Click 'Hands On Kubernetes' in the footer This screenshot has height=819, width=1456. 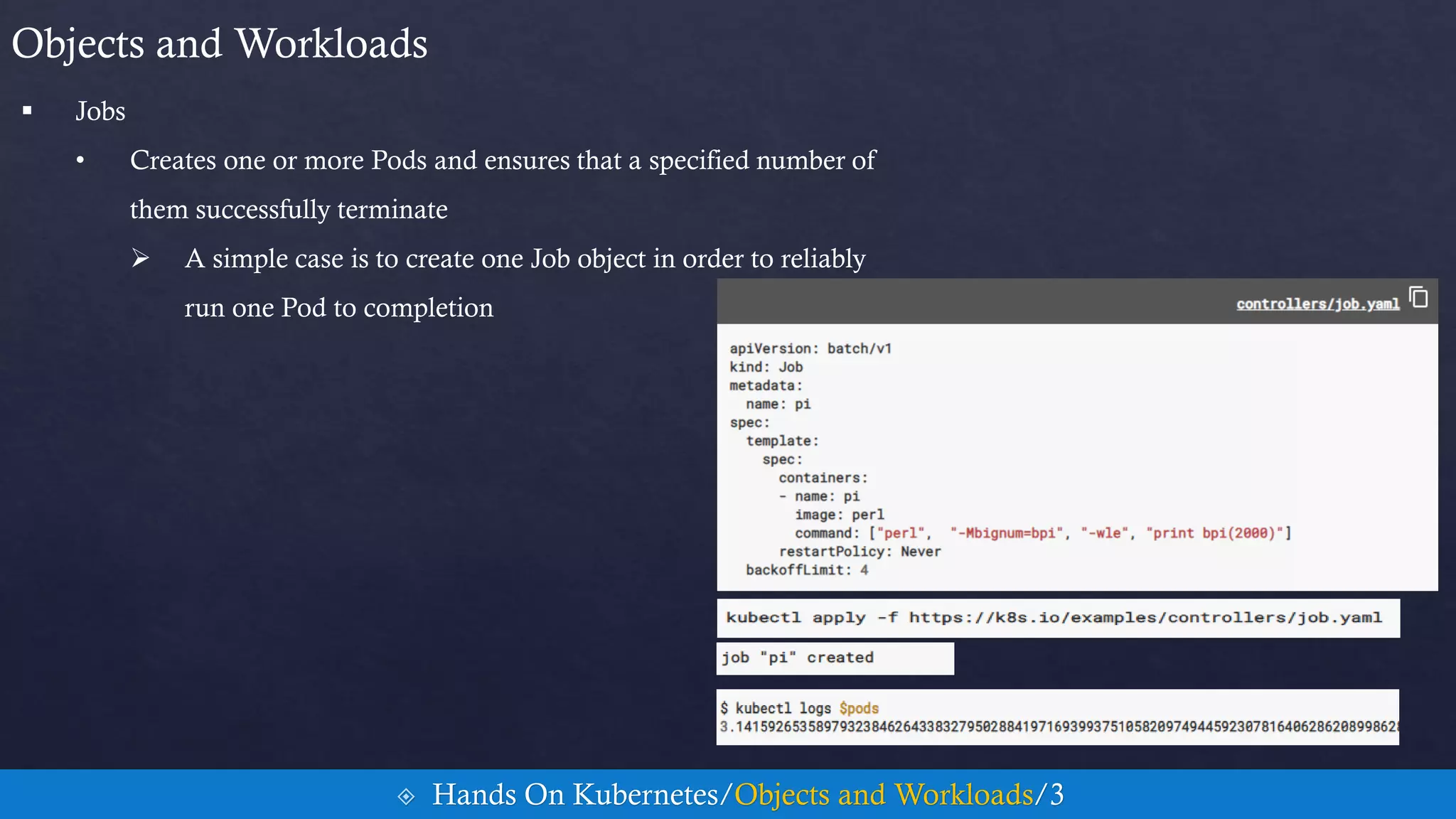(576, 795)
